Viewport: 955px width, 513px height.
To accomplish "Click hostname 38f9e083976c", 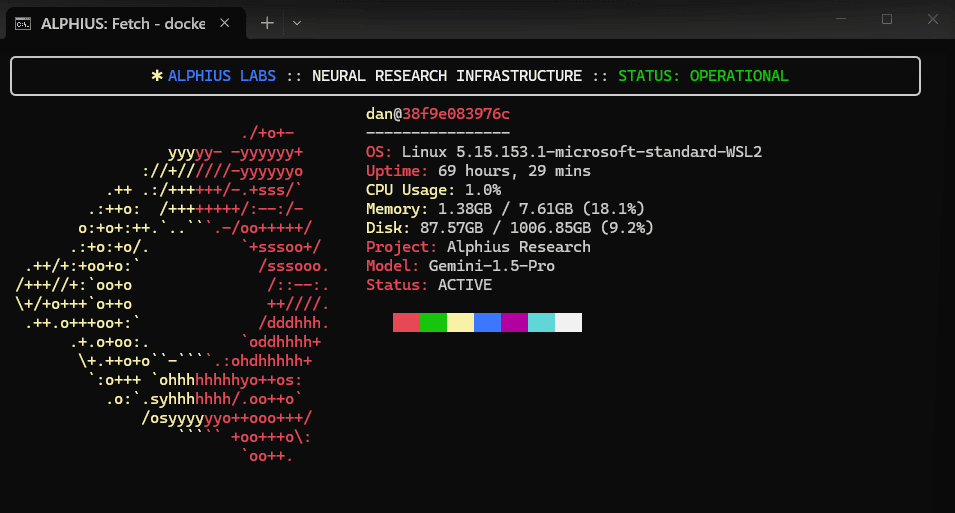I will pos(456,114).
